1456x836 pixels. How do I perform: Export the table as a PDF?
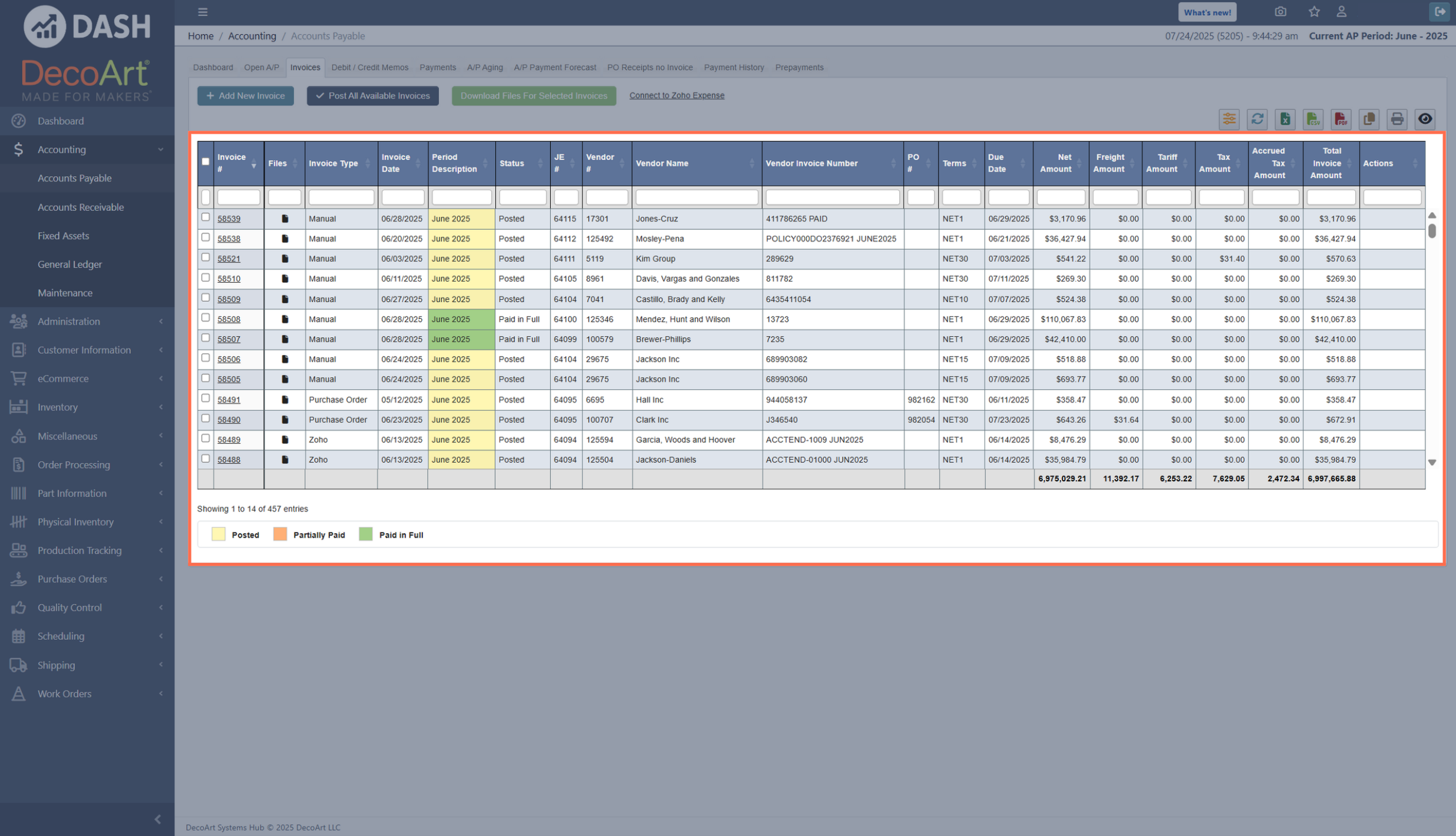[1342, 120]
